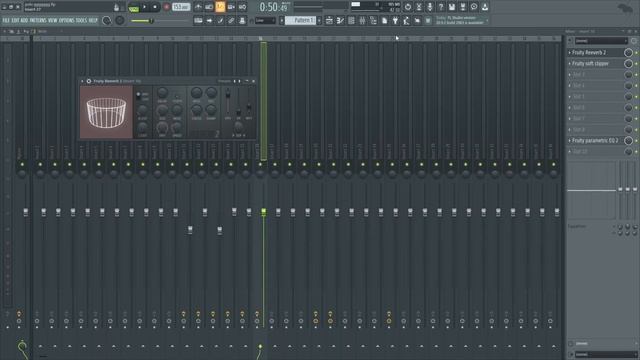Screen dimensions: 640x360
Task: Click the Master track volume fader
Action: pyautogui.click(x=26, y=212)
